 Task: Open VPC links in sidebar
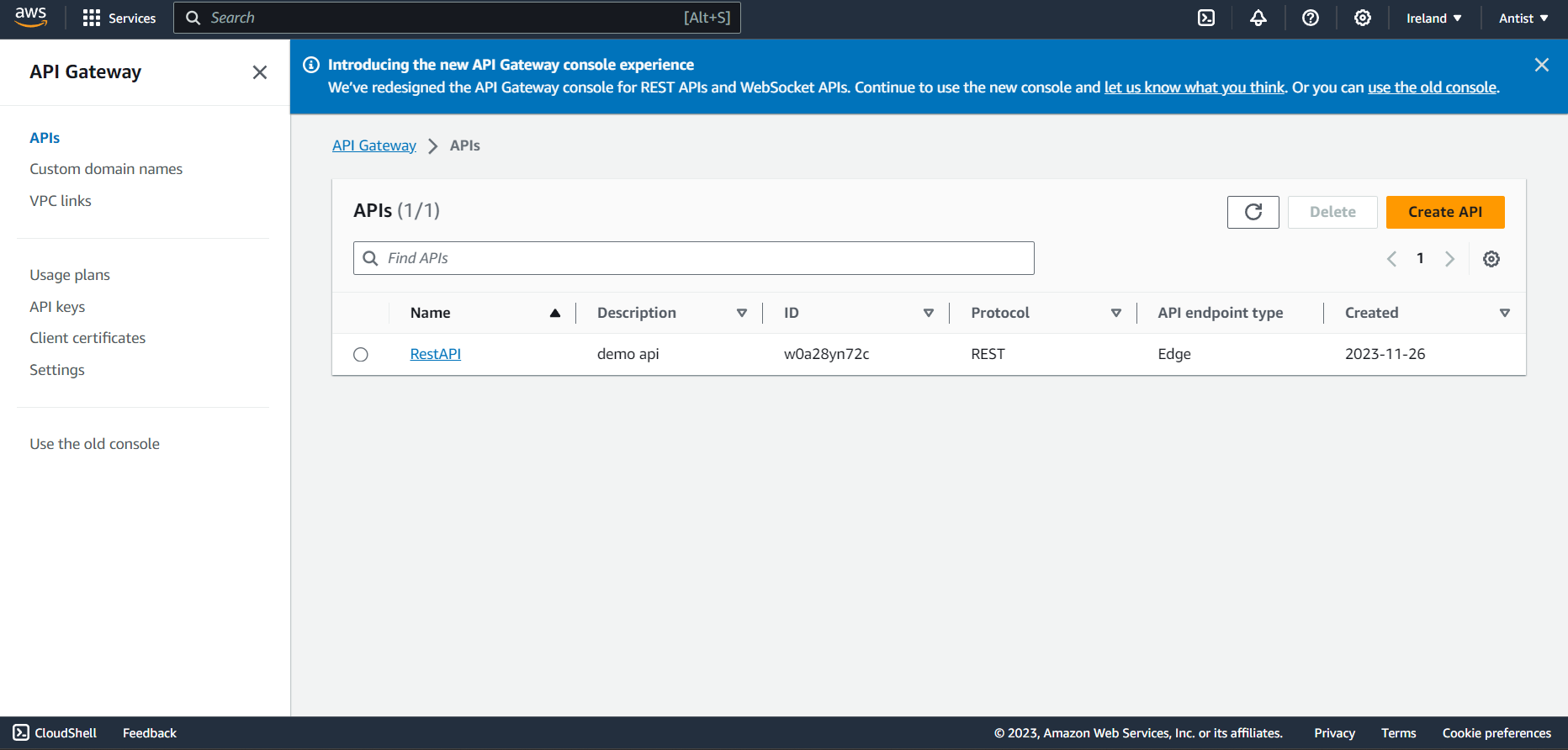coord(61,201)
